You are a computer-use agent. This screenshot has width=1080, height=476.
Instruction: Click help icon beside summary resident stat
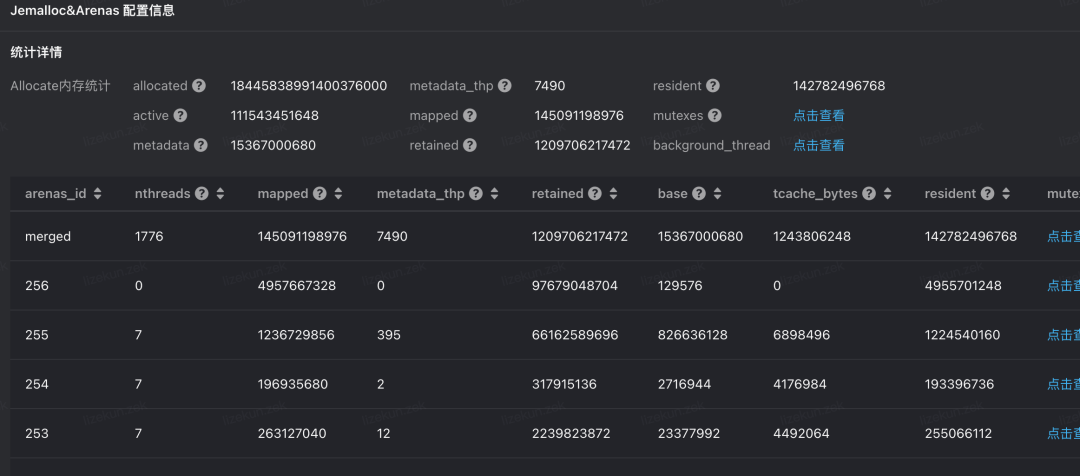click(713, 86)
